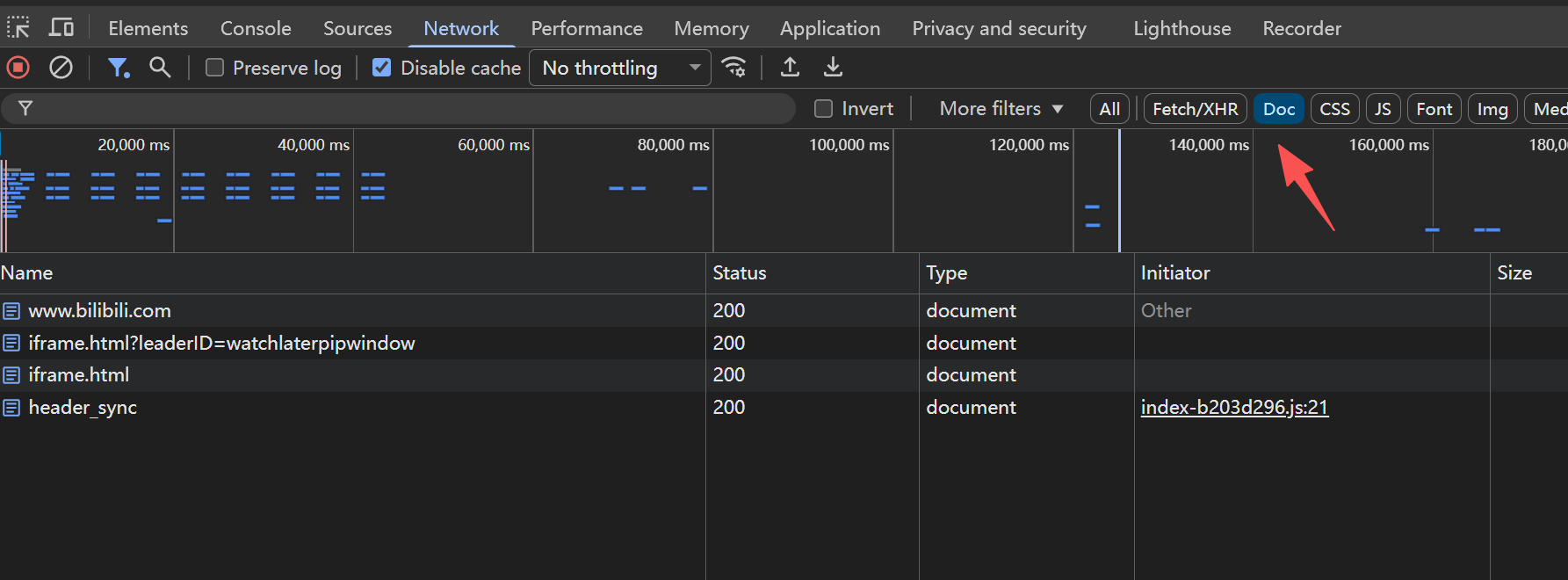Expand the More filters menu
Viewport: 1568px width, 580px height.
coord(1001,108)
